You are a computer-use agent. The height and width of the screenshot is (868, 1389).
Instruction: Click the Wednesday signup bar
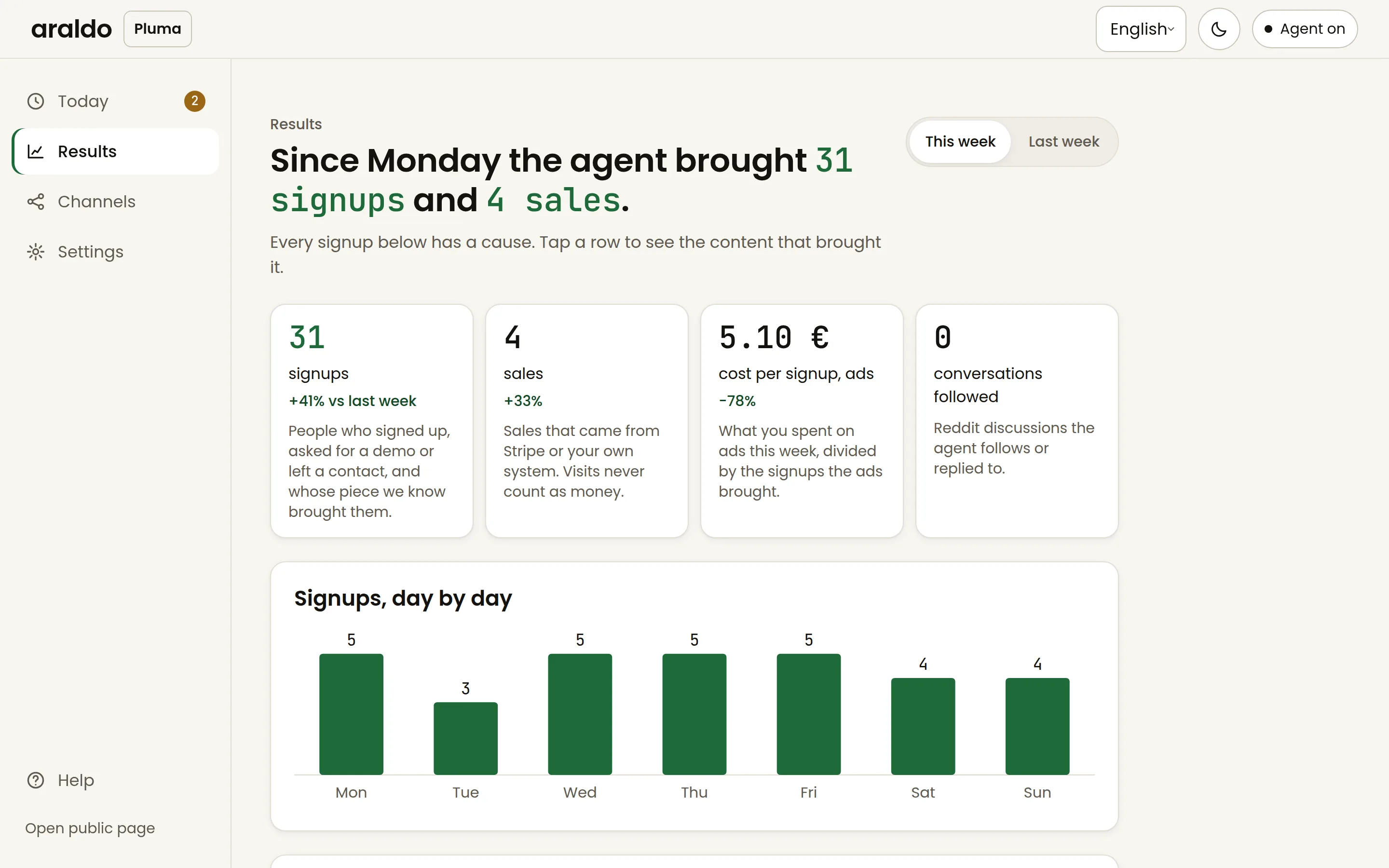[x=580, y=714]
